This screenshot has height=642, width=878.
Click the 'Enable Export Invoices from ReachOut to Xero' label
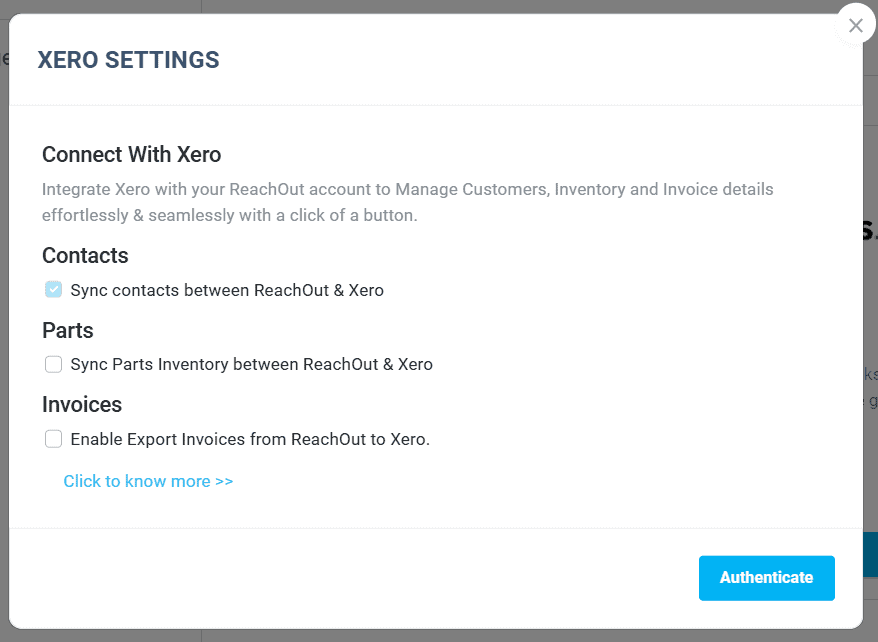250,439
